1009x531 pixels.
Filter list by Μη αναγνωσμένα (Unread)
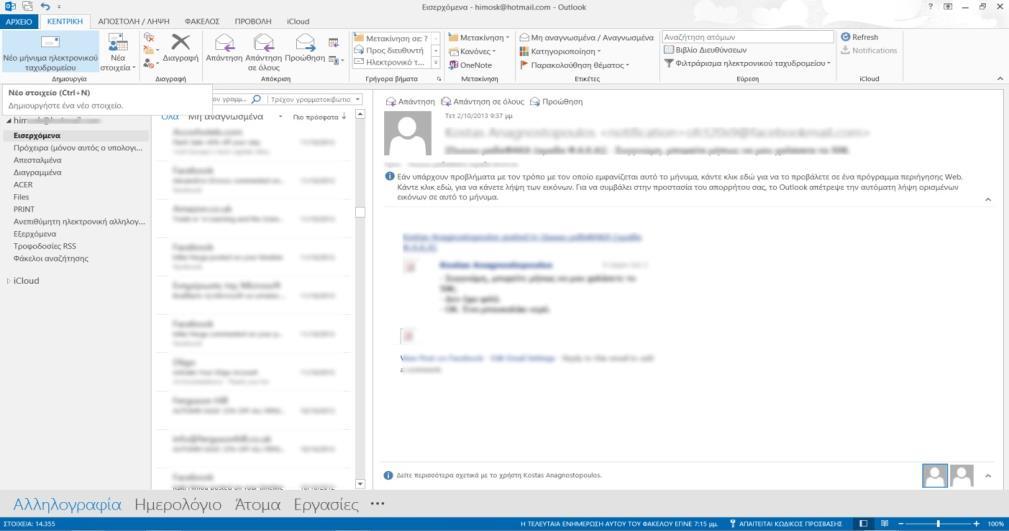[x=225, y=116]
